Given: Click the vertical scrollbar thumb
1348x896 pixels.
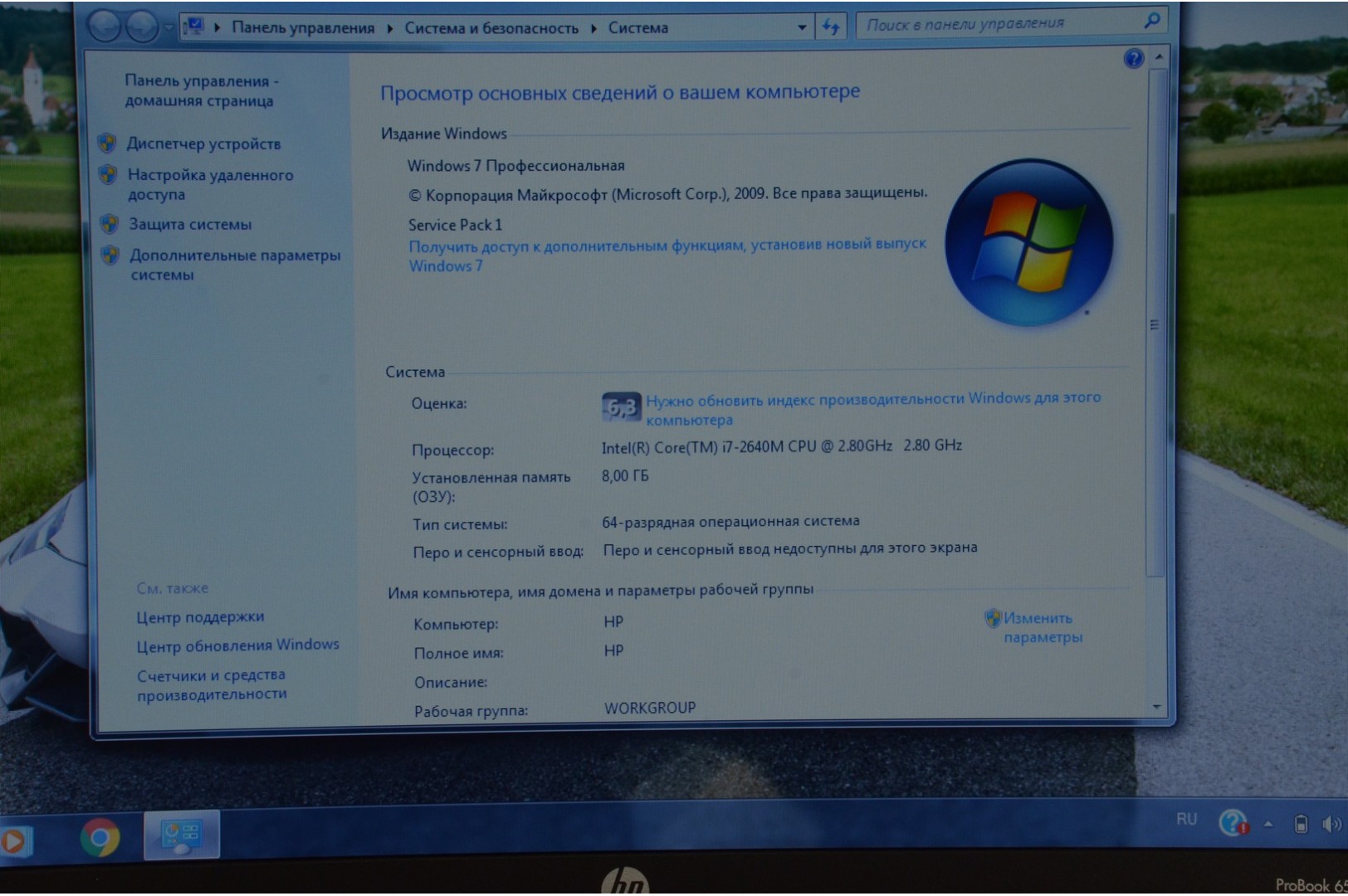Looking at the screenshot, I should (1155, 324).
